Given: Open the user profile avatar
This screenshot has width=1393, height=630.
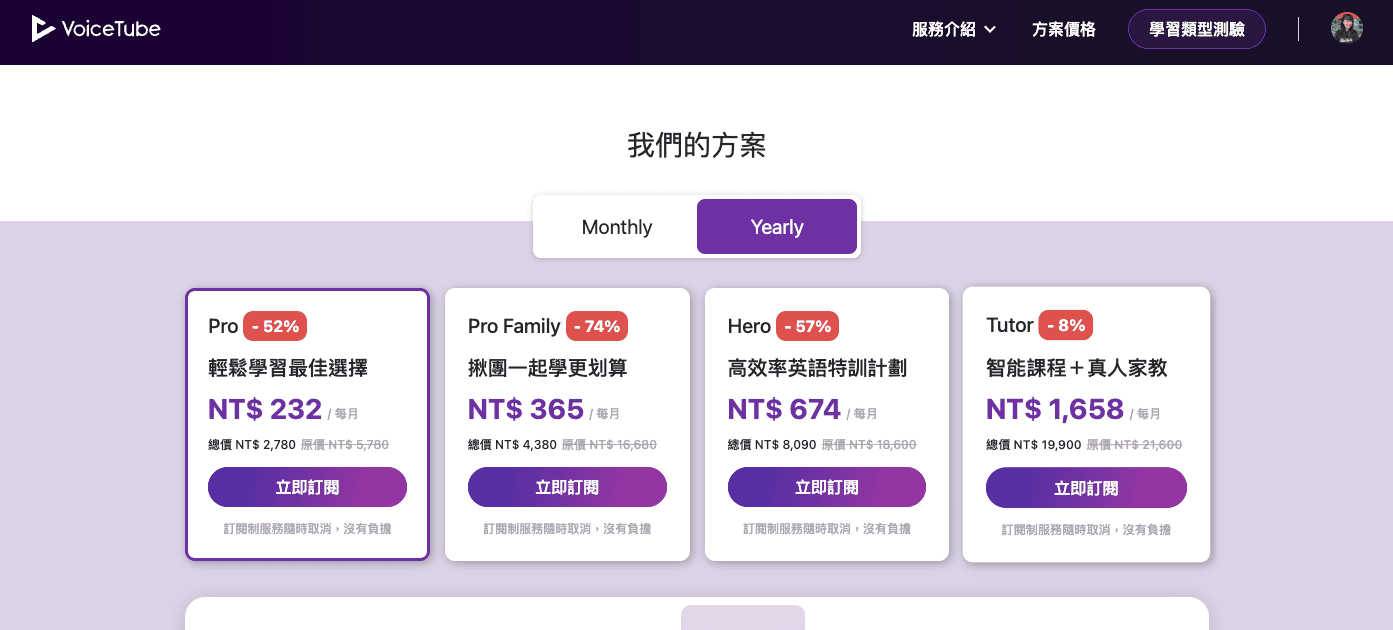Looking at the screenshot, I should [x=1347, y=28].
